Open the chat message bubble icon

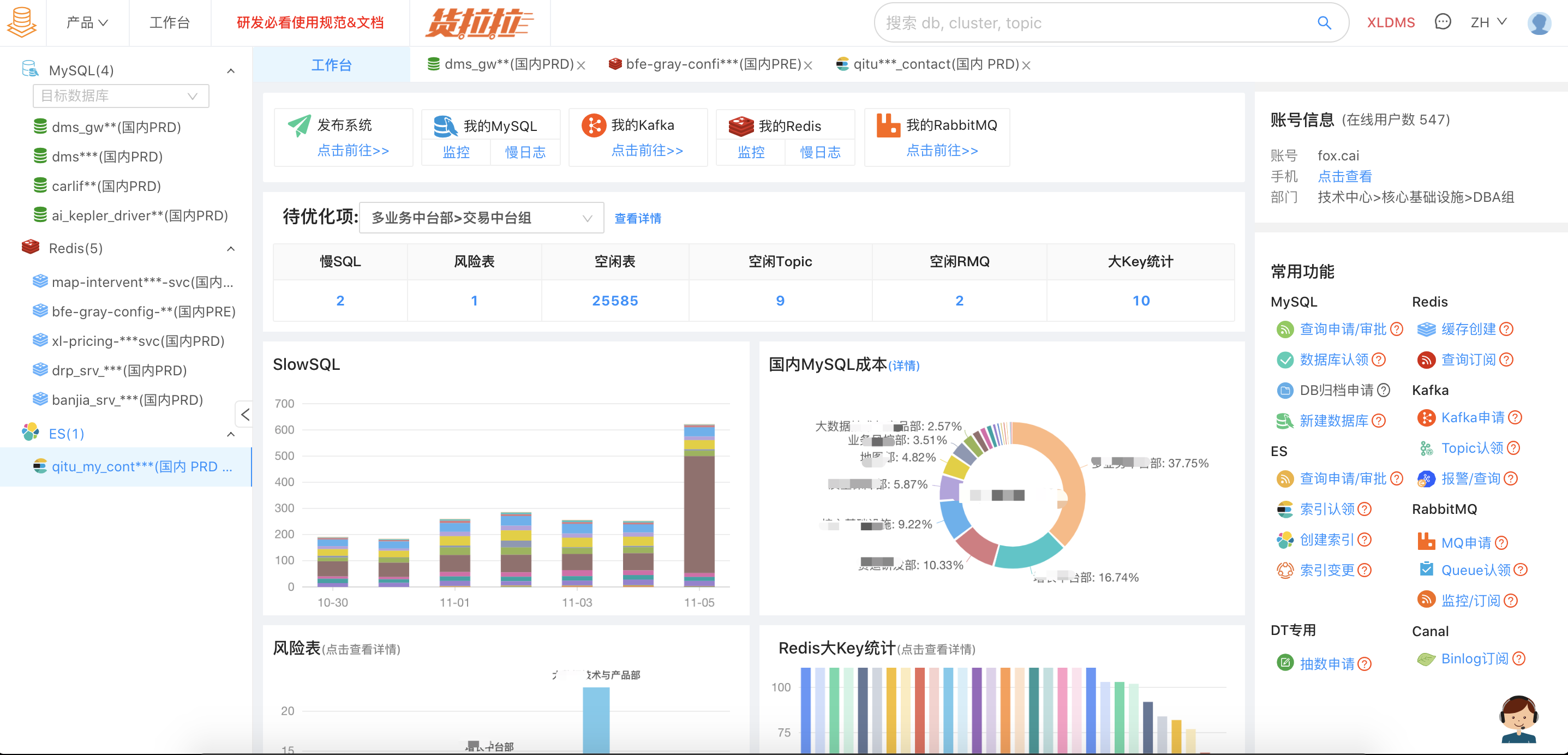1443,22
